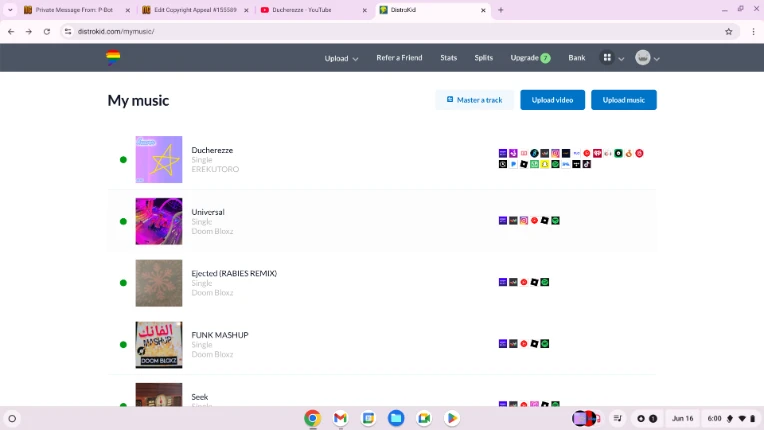Open the Ducherezze release
The image size is (764, 430).
[x=212, y=150]
